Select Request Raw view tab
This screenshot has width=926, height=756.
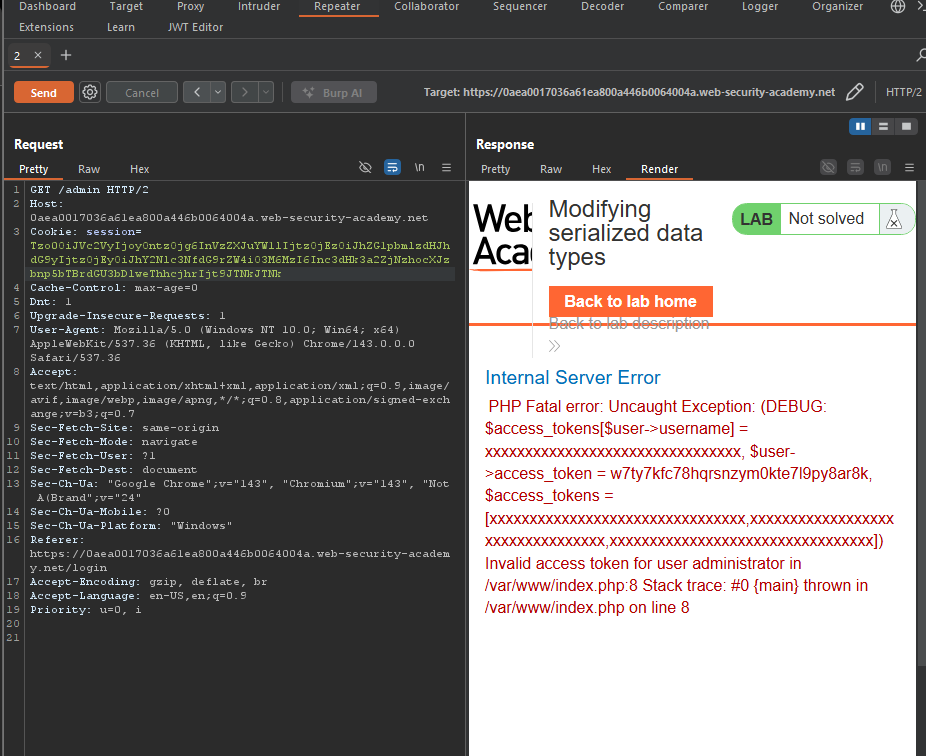pyautogui.click(x=89, y=169)
